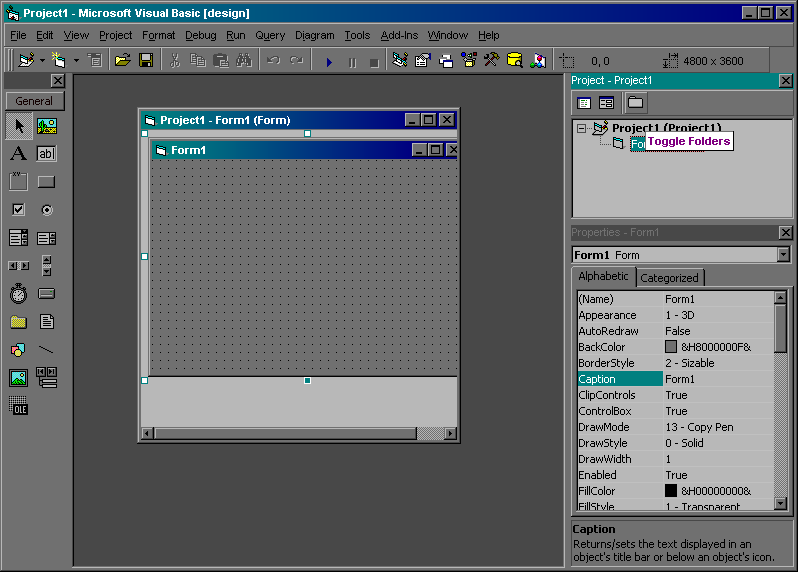Click the Break pause button

[x=352, y=62]
